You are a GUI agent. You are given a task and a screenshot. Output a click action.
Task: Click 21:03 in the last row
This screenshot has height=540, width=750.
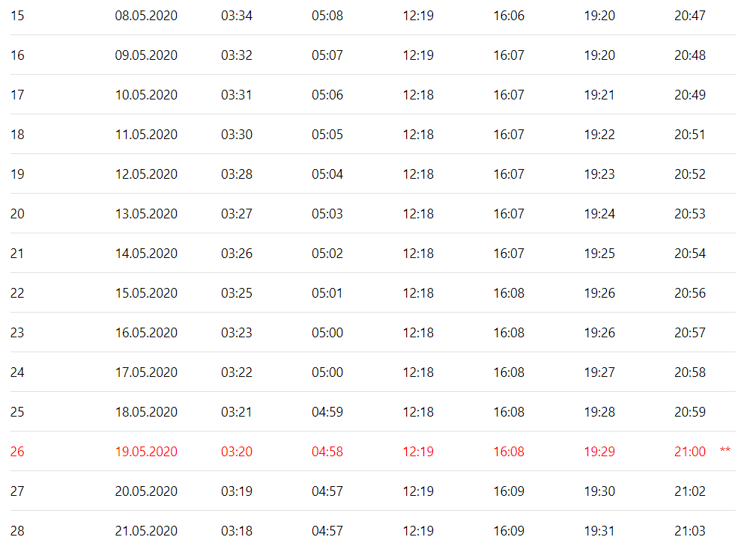pyautogui.click(x=689, y=530)
